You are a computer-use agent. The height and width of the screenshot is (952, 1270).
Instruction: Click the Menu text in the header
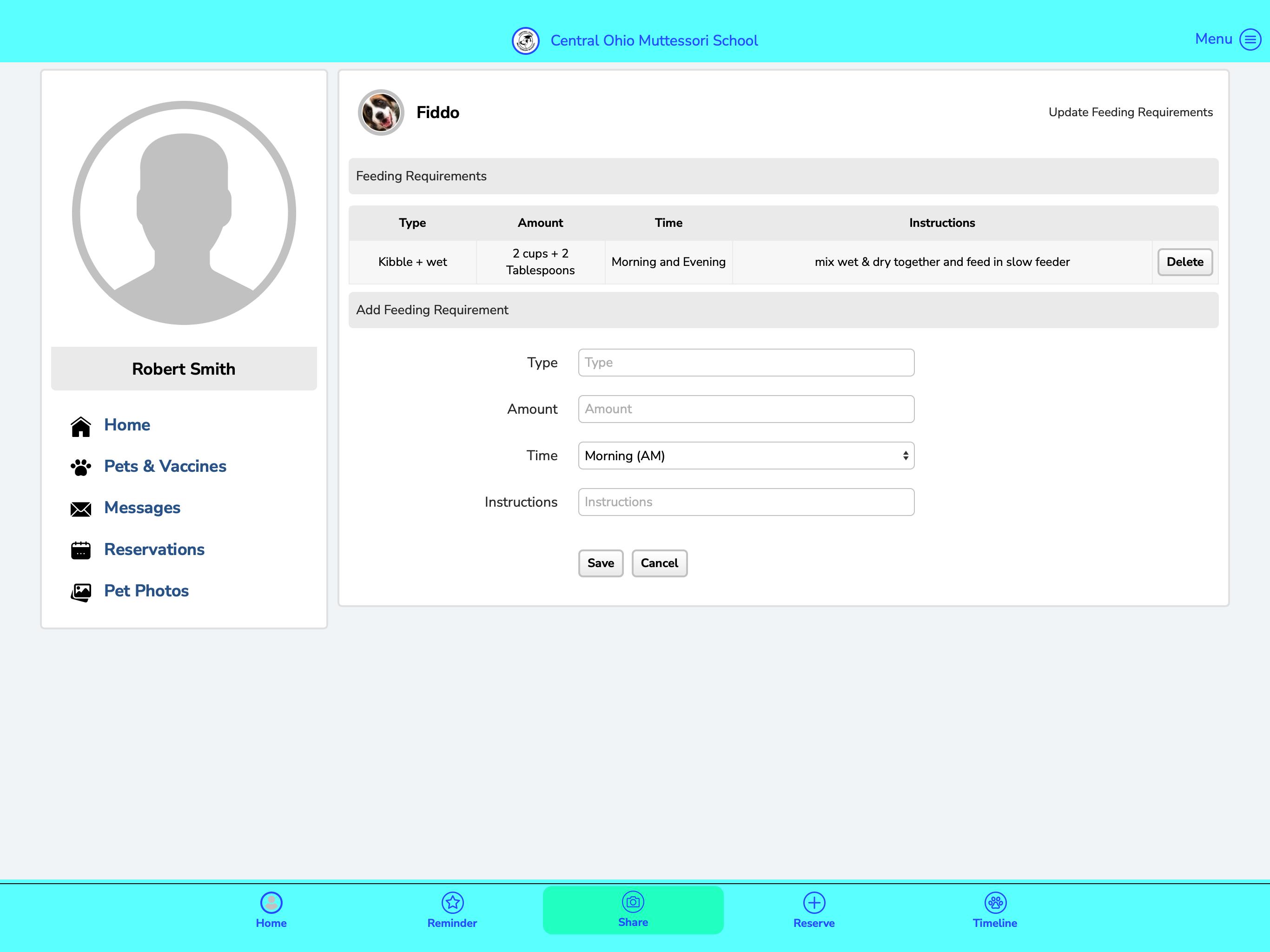pos(1213,39)
